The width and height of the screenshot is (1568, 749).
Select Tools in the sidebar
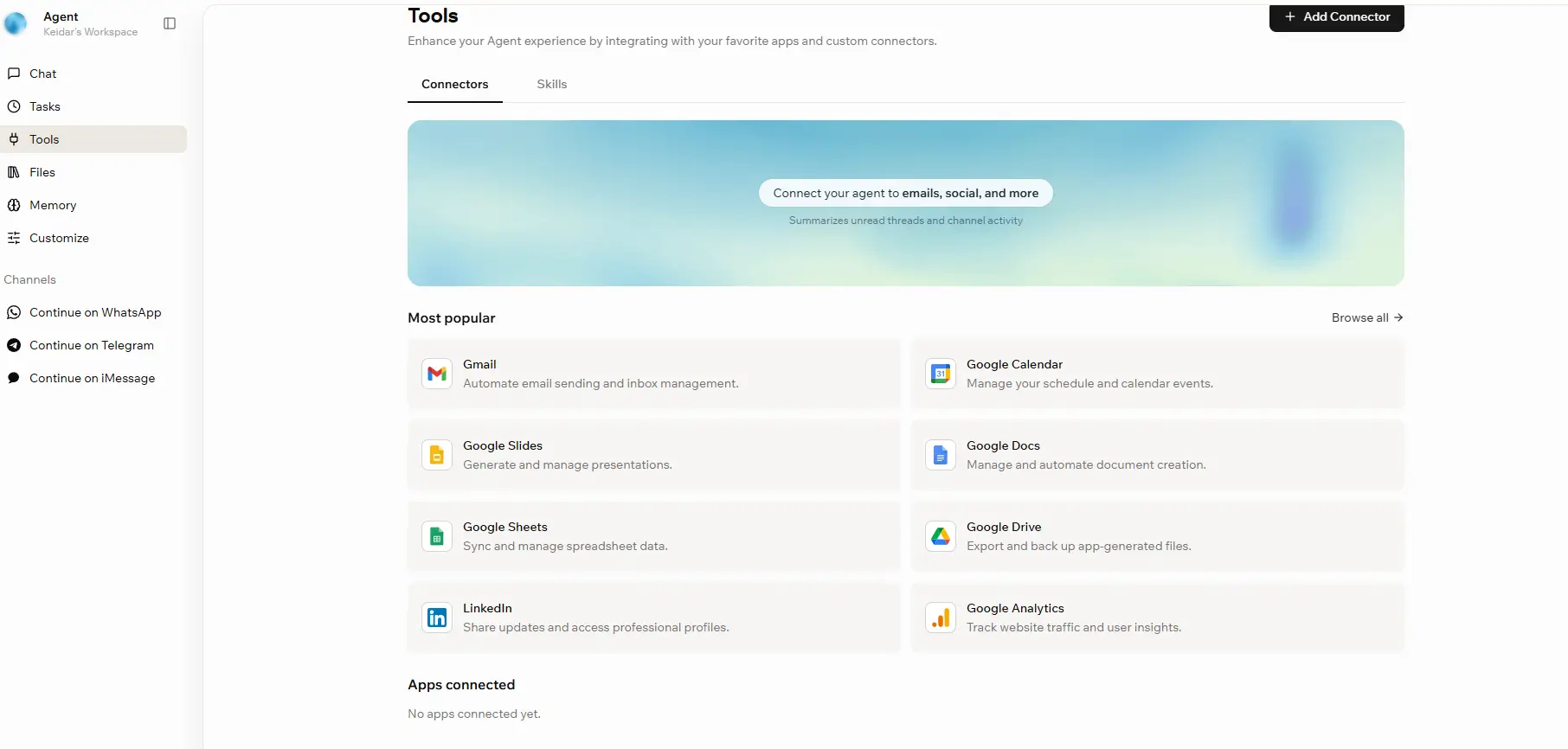pos(93,139)
